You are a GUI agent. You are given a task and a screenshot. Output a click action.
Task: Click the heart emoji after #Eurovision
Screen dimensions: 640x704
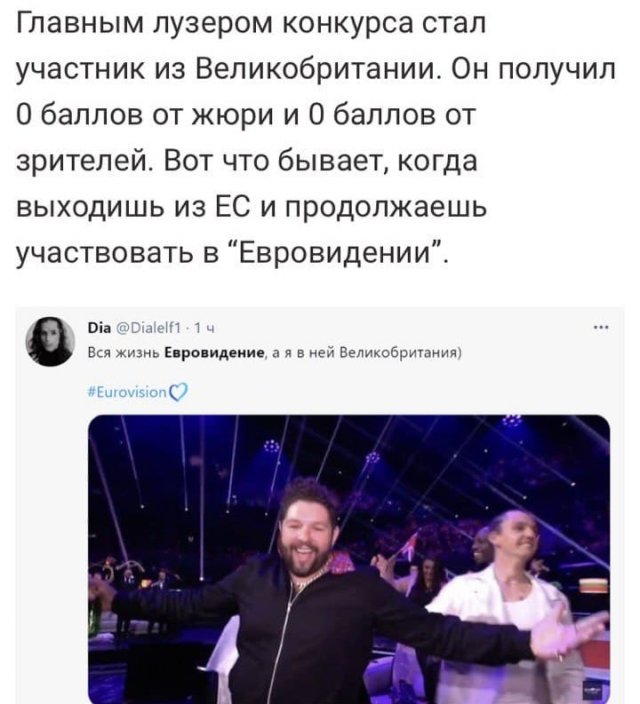(178, 392)
